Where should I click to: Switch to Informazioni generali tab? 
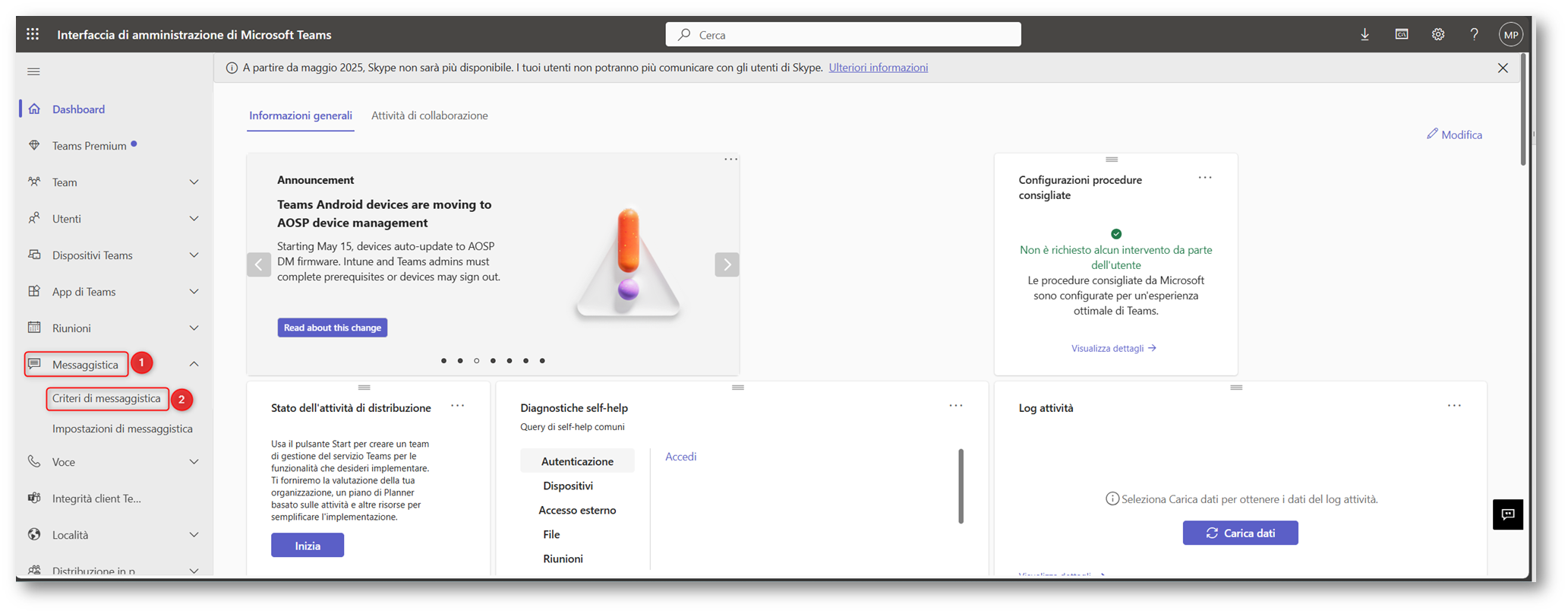[x=301, y=116]
